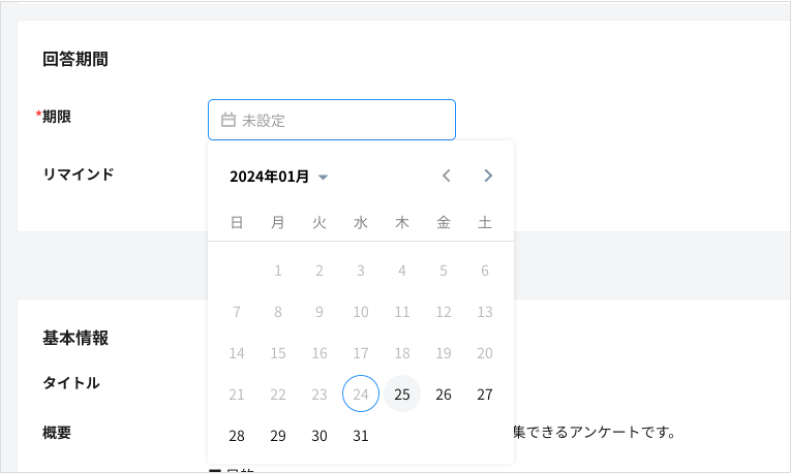The height and width of the screenshot is (474, 792).
Task: Click today's circled date 24
Action: [x=361, y=394]
